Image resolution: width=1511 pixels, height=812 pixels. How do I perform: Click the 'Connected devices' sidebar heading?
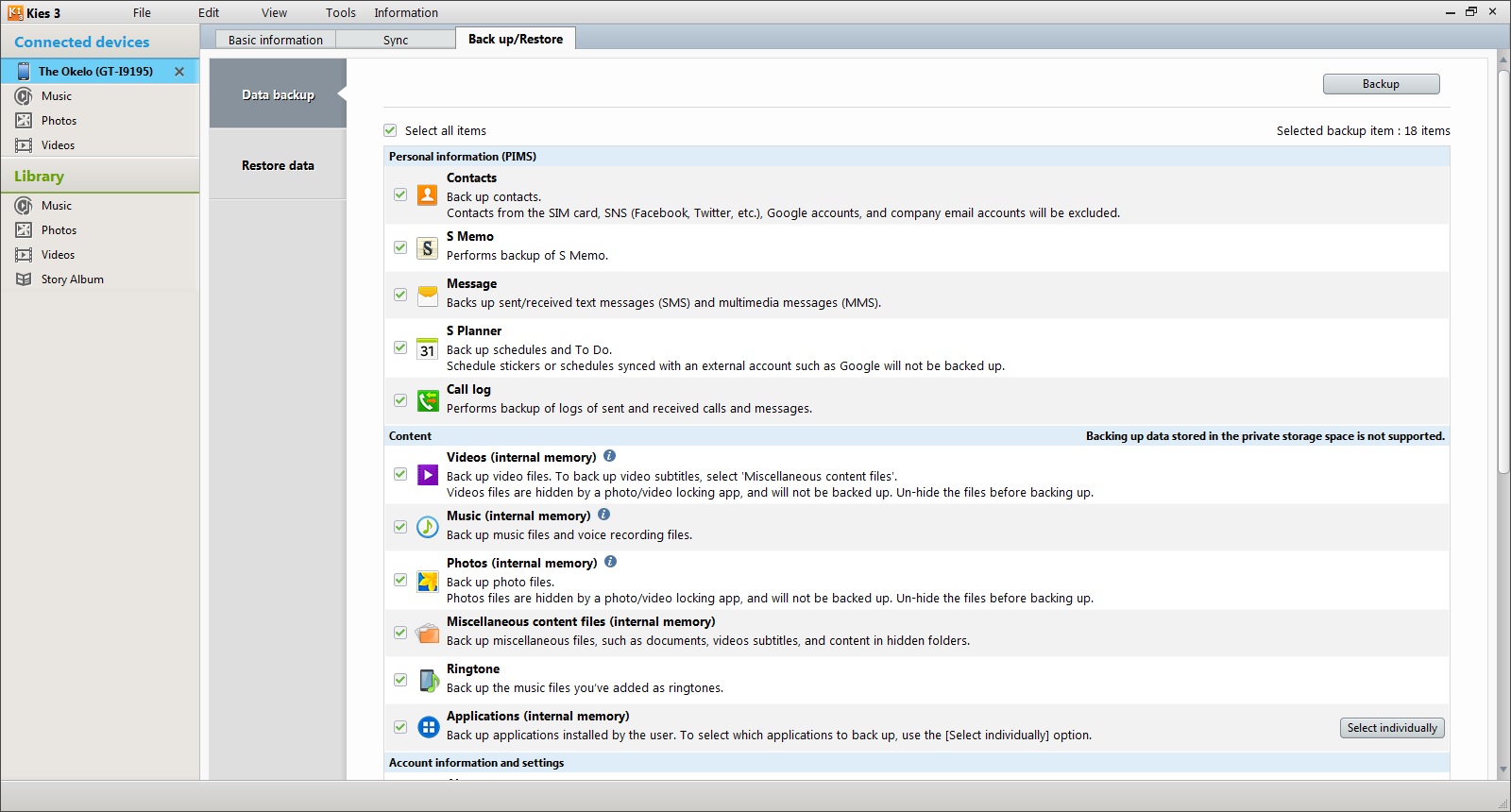tap(82, 42)
